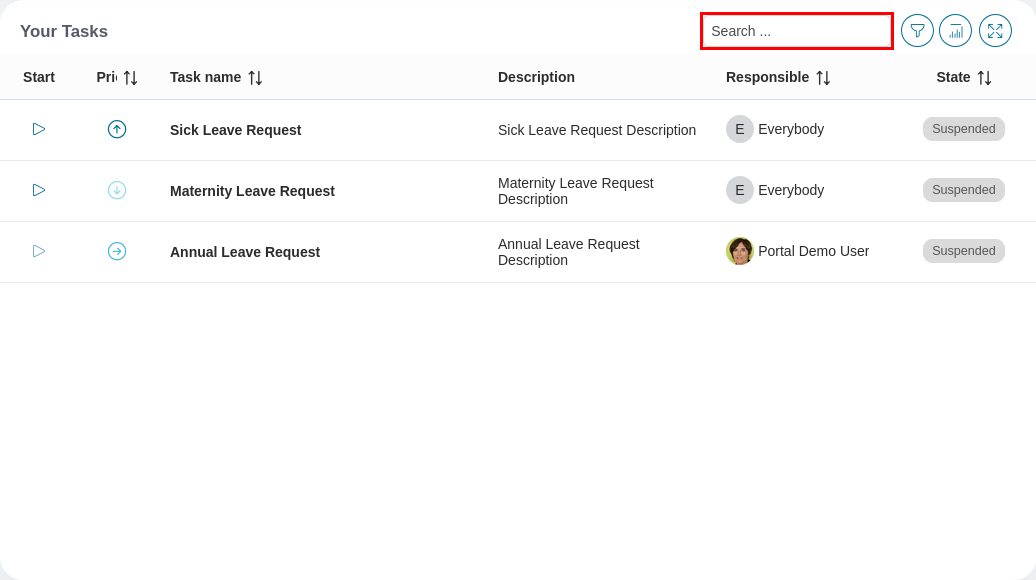Click Suspended state badge for Annual Leave Request

[x=963, y=251]
